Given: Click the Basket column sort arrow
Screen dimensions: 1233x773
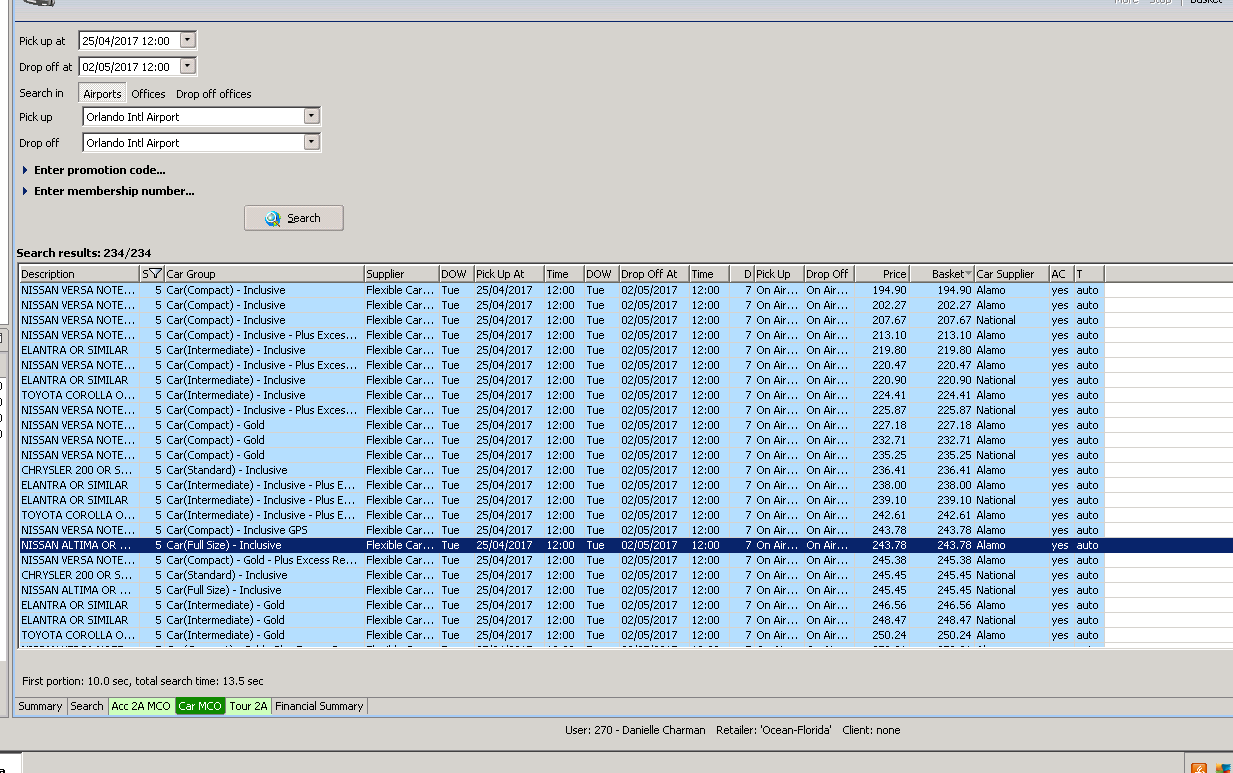Looking at the screenshot, I should click(x=968, y=274).
